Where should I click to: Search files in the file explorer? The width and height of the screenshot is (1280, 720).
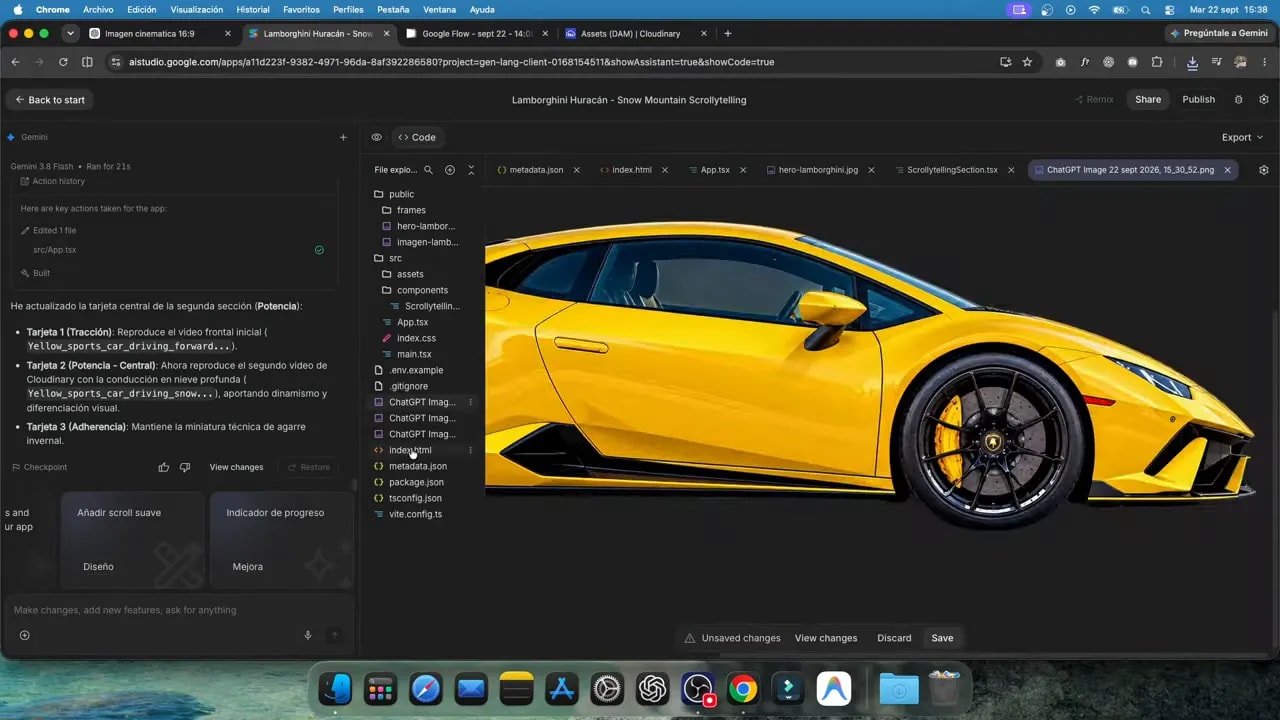[x=429, y=170]
